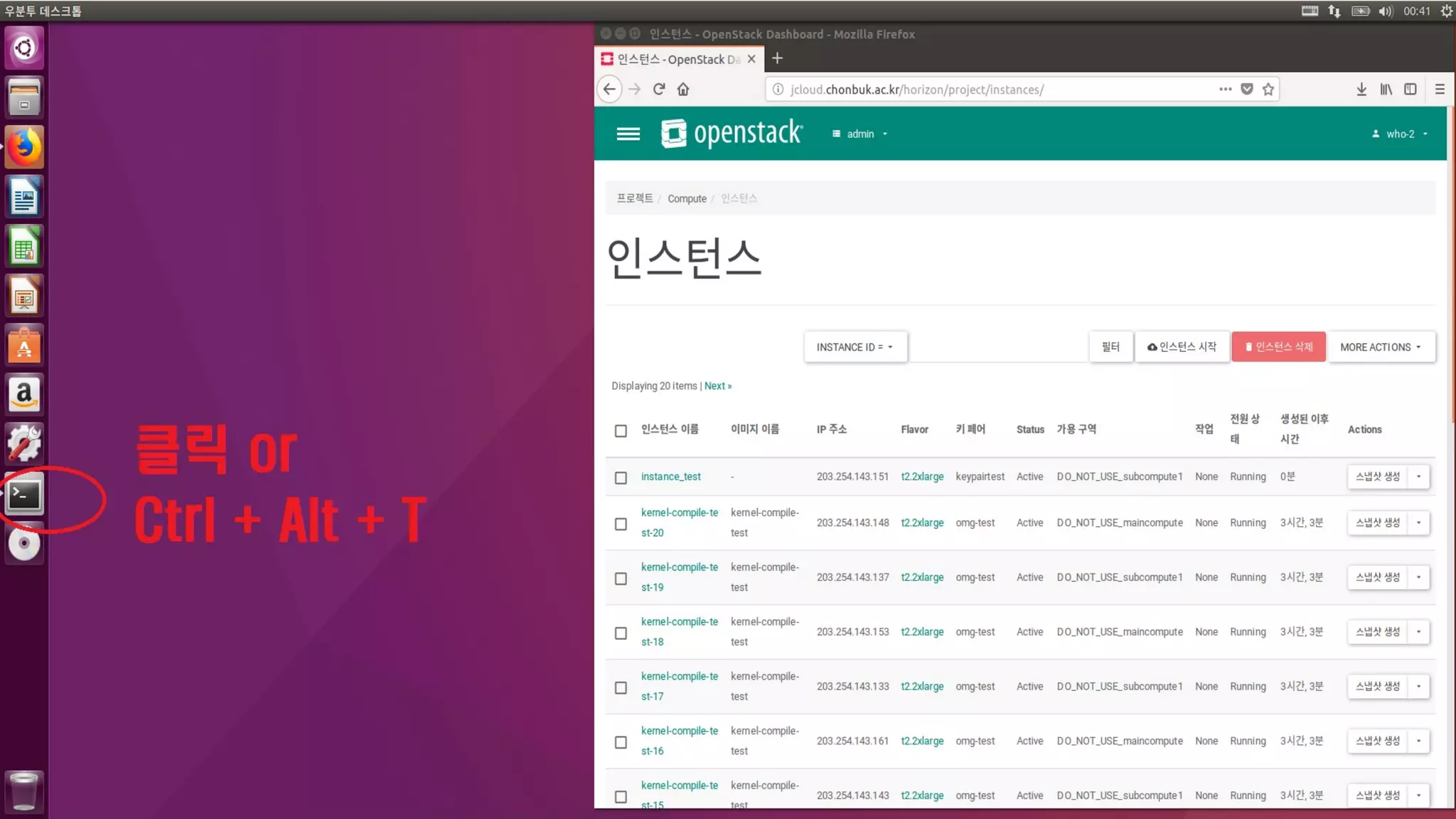Click the instance filter text field
The height and width of the screenshot is (819, 1456).
[x=997, y=347]
